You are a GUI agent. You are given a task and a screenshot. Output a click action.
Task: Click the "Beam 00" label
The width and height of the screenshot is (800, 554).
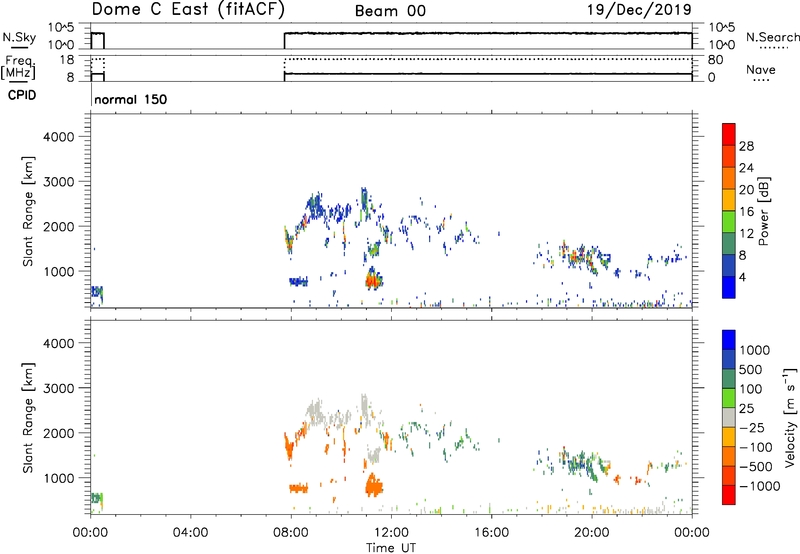pyautogui.click(x=390, y=11)
